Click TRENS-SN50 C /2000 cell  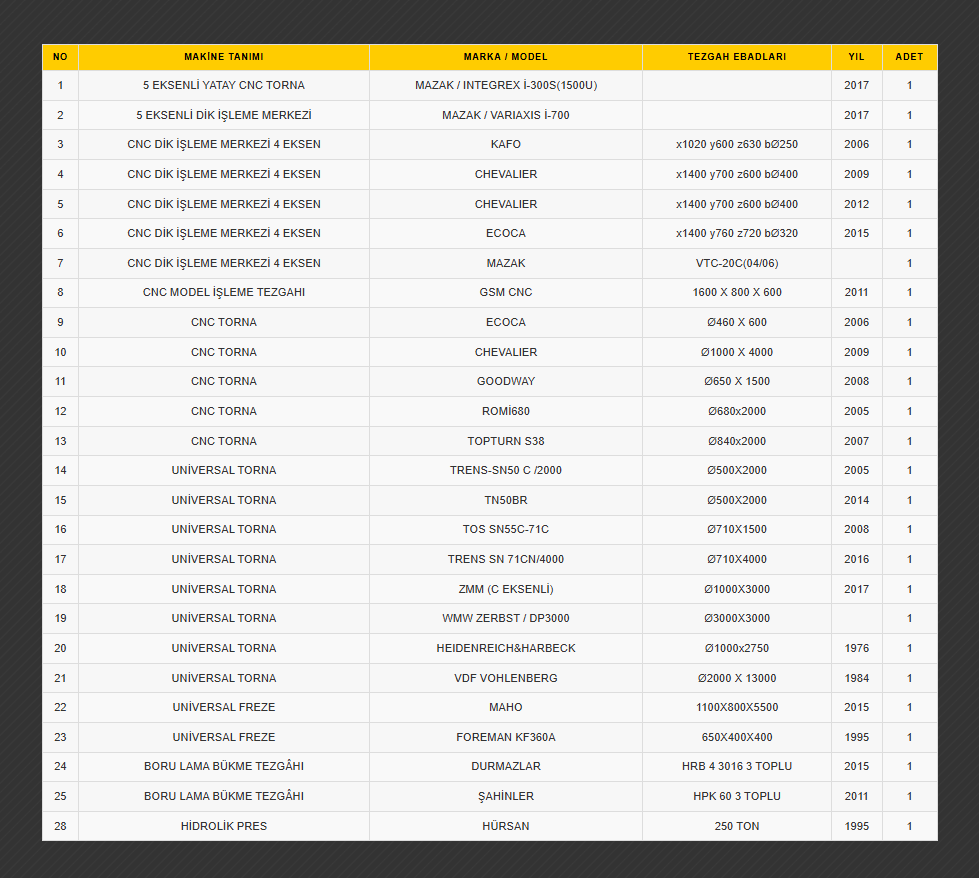click(506, 470)
